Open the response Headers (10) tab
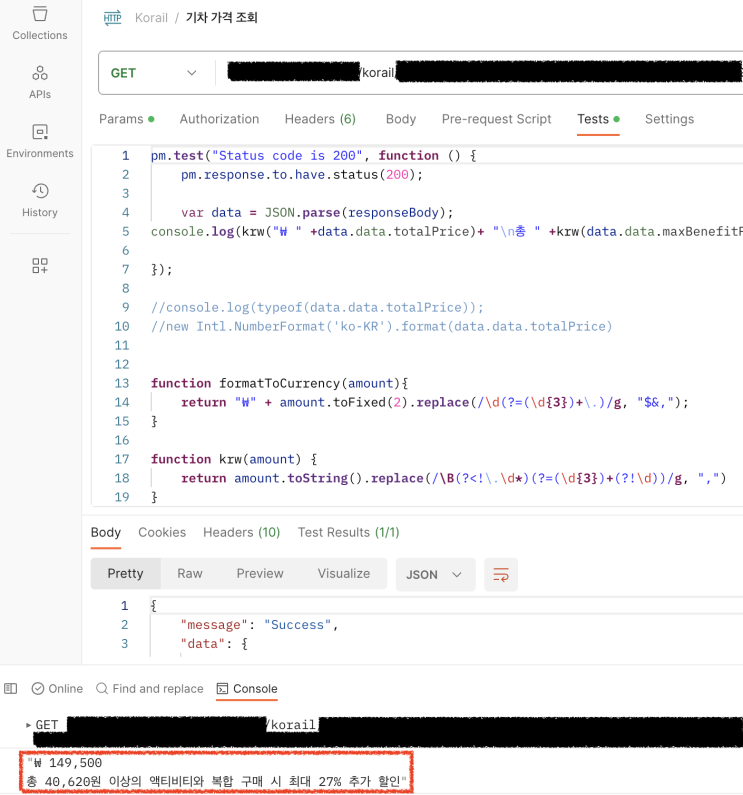This screenshot has height=795, width=743. tap(241, 532)
